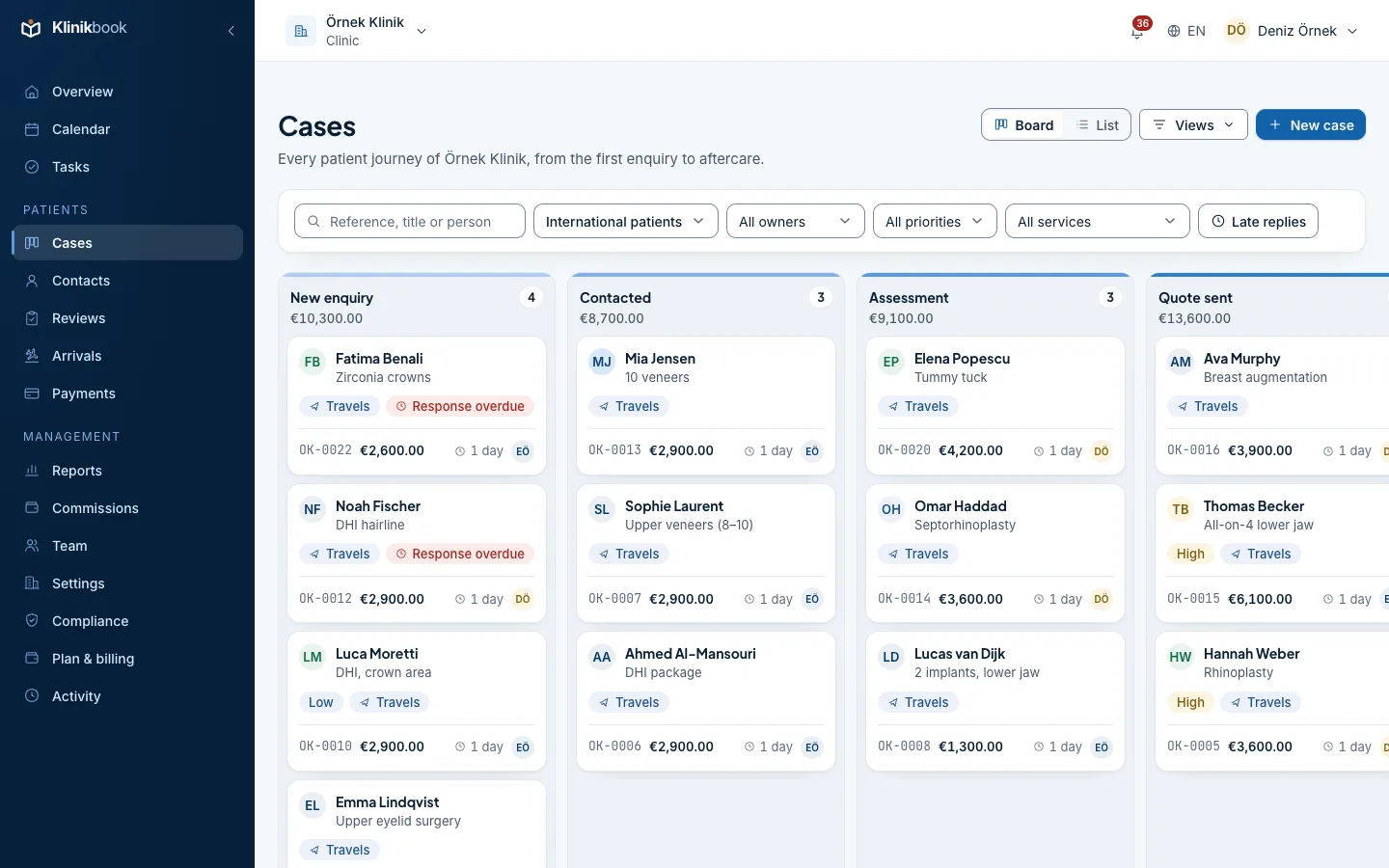Screen dimensions: 1389x868
Task: Click Thomas Becker's TB avatar
Action: tap(1181, 510)
